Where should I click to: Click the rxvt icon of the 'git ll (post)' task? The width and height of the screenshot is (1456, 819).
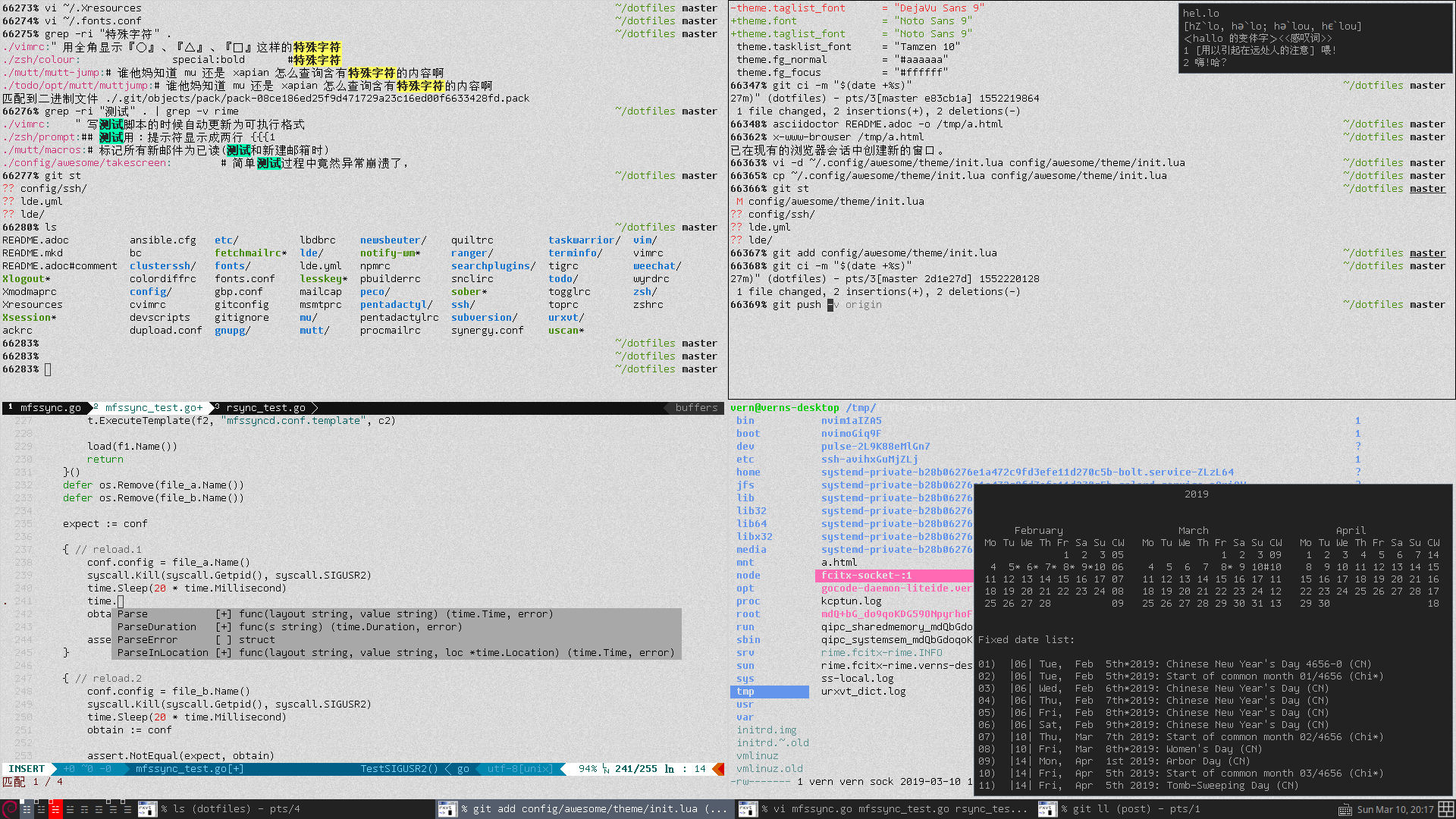(1046, 809)
